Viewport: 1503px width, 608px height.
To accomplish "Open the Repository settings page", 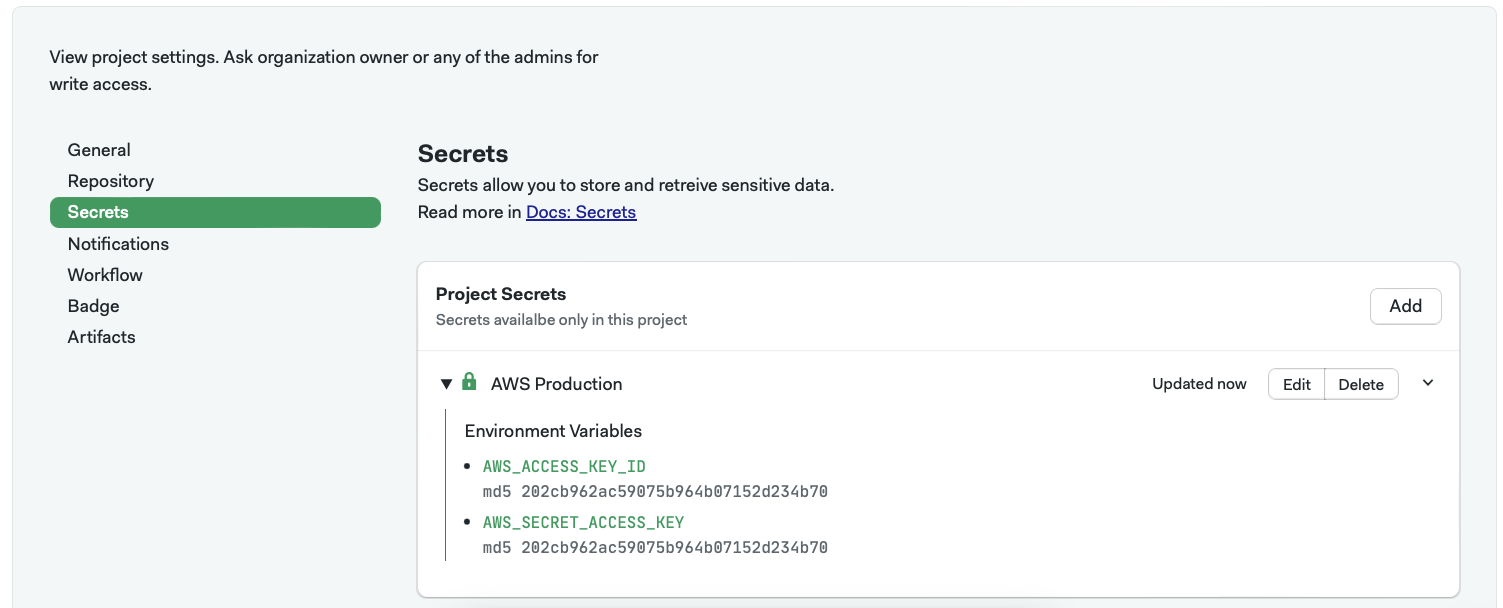I will tap(110, 181).
